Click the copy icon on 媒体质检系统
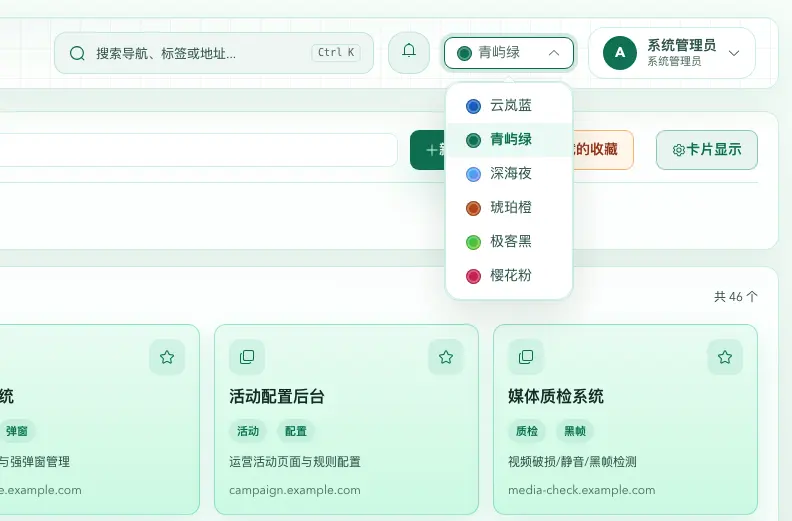 pos(526,357)
